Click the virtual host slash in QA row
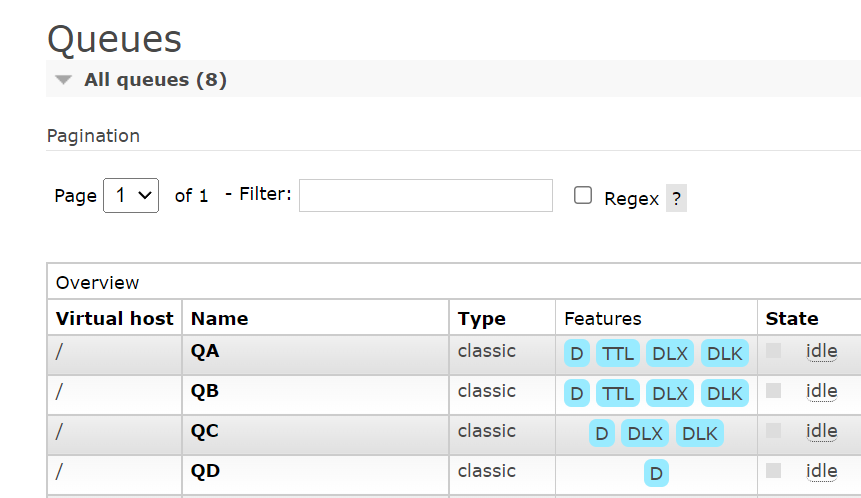 tap(59, 351)
